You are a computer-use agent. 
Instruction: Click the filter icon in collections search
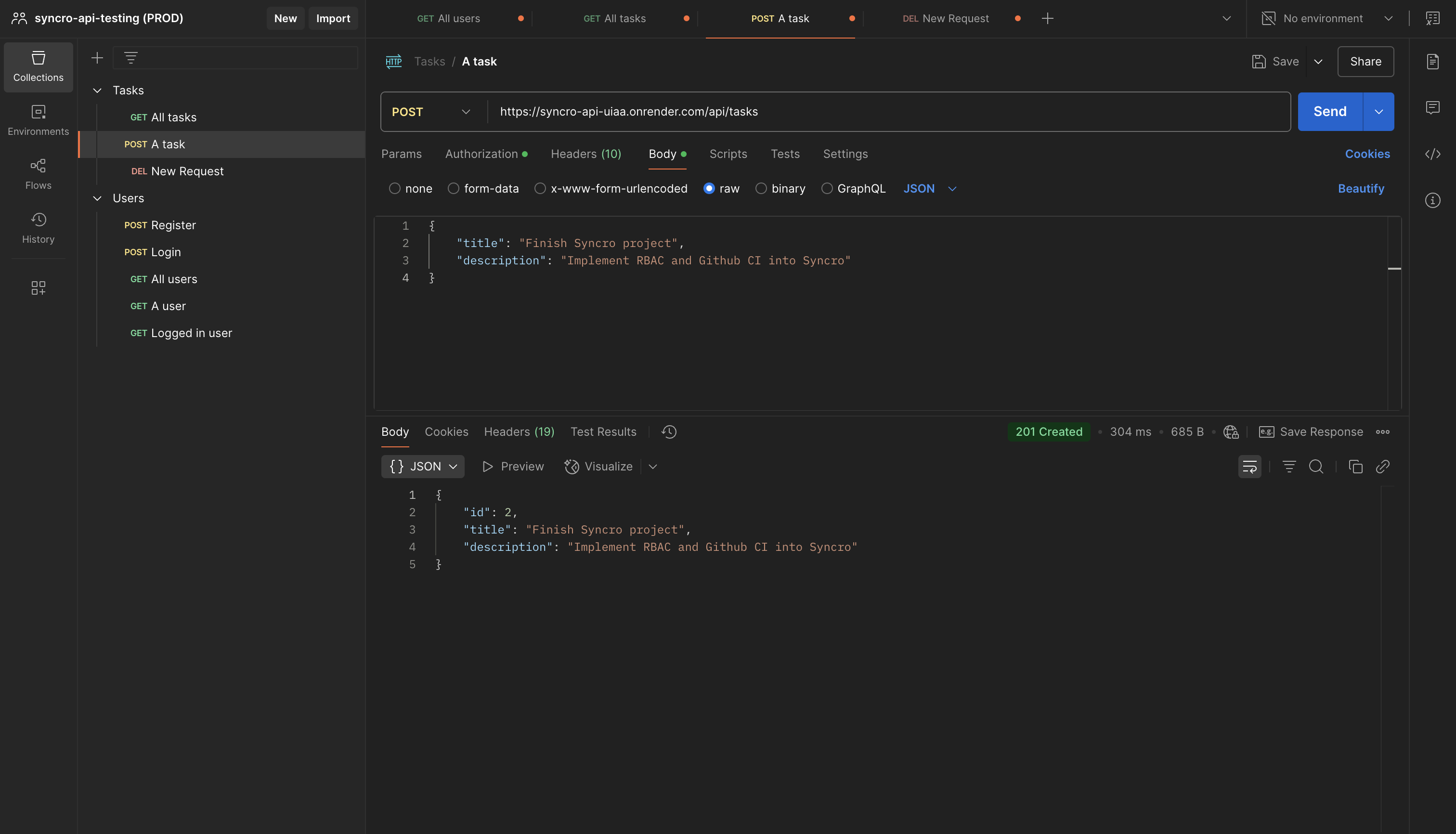pyautogui.click(x=130, y=58)
